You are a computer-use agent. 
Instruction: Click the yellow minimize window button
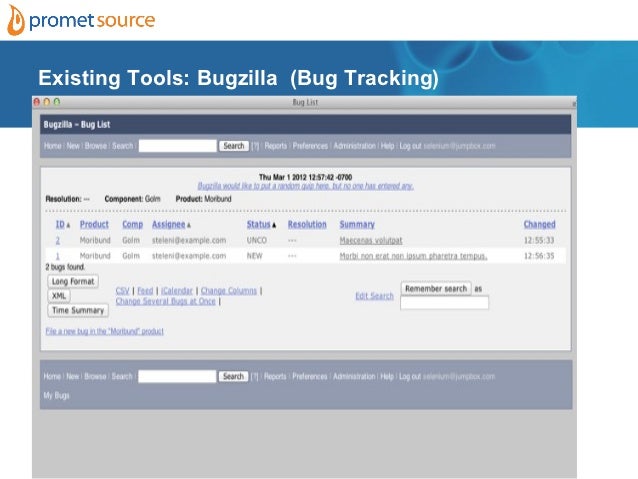[x=47, y=102]
